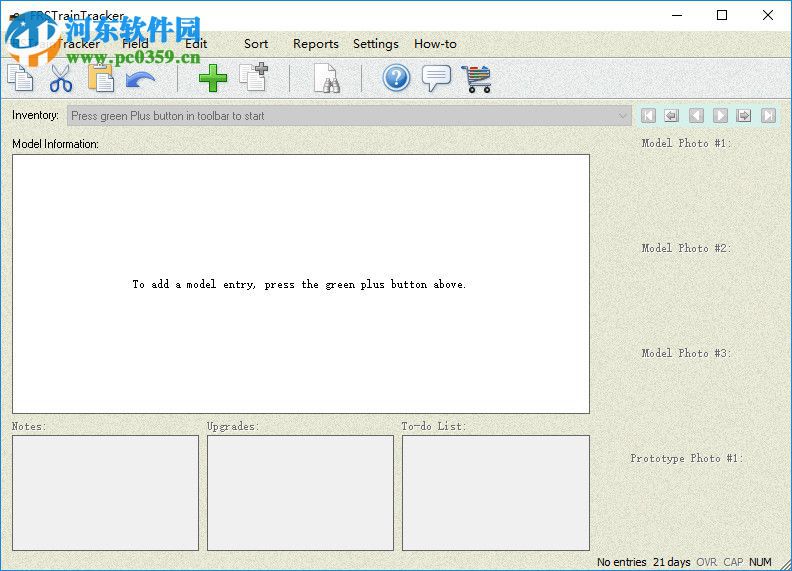Viewport: 792px width, 571px height.
Task: Click the Notes text box
Action: pyautogui.click(x=106, y=493)
